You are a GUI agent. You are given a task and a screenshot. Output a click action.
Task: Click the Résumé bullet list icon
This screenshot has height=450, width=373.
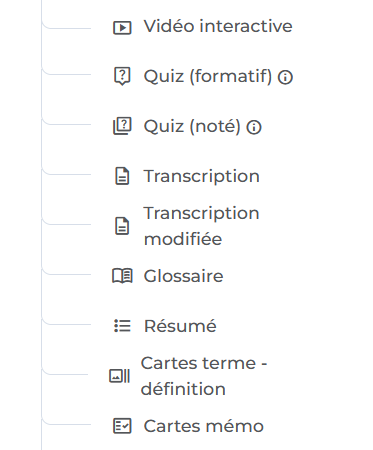coord(122,326)
